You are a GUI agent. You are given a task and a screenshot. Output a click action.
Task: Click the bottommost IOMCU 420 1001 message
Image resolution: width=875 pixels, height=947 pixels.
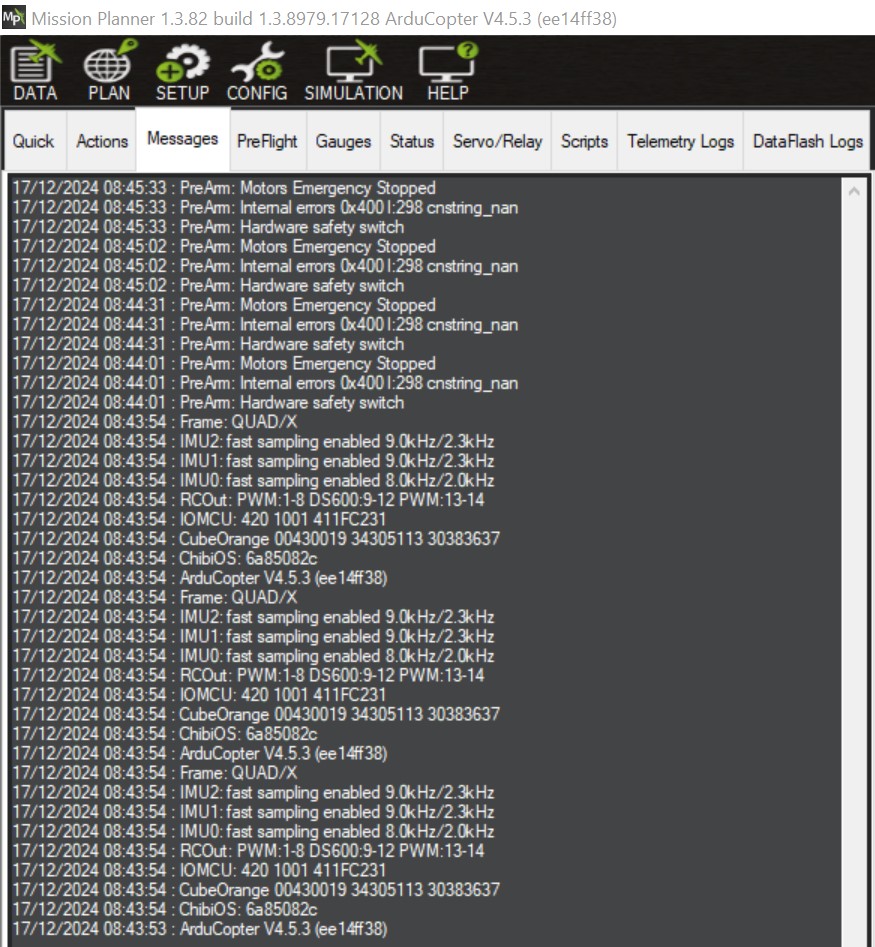click(x=199, y=870)
